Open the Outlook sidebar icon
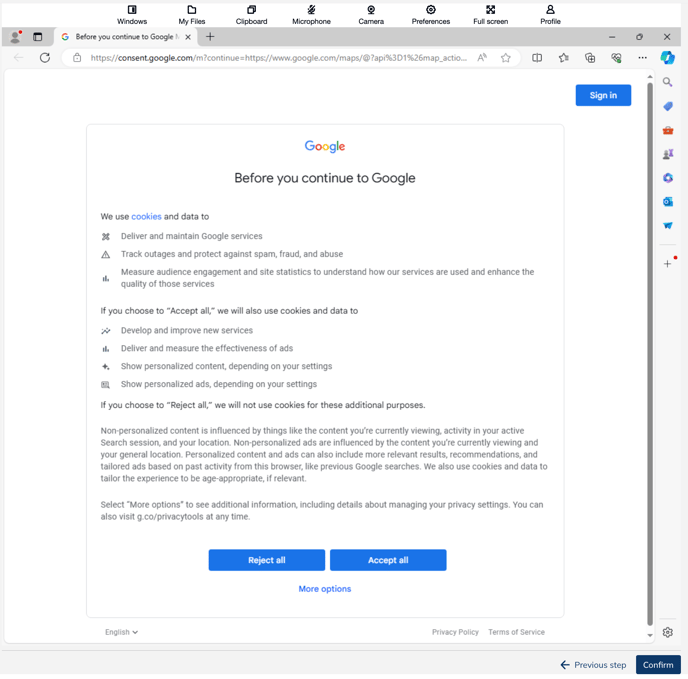Viewport: 688px width, 679px height. click(x=667, y=202)
